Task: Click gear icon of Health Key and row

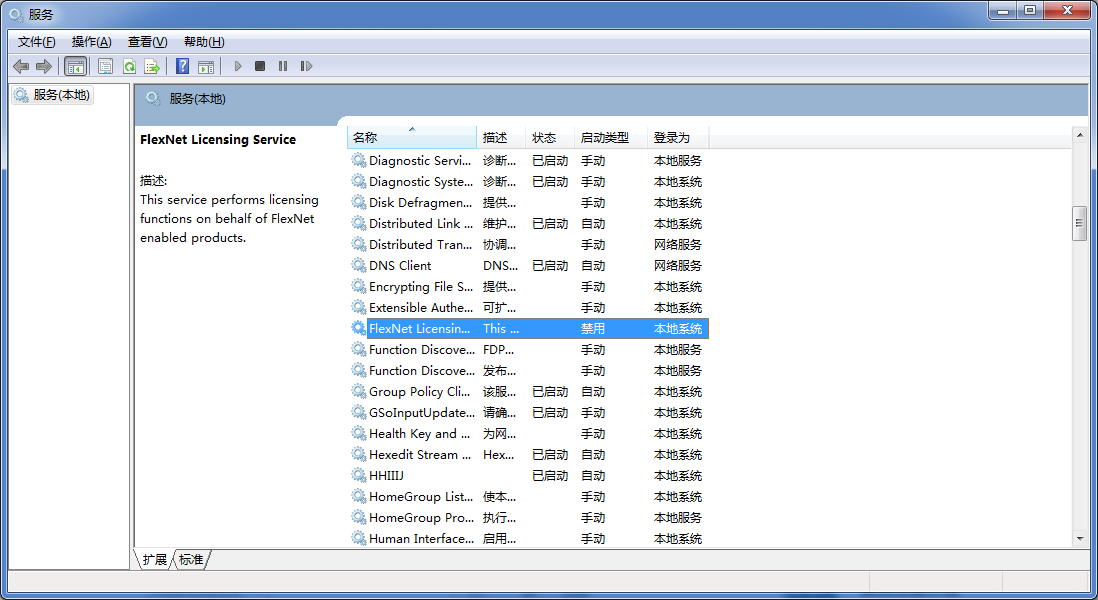Action: pos(359,433)
